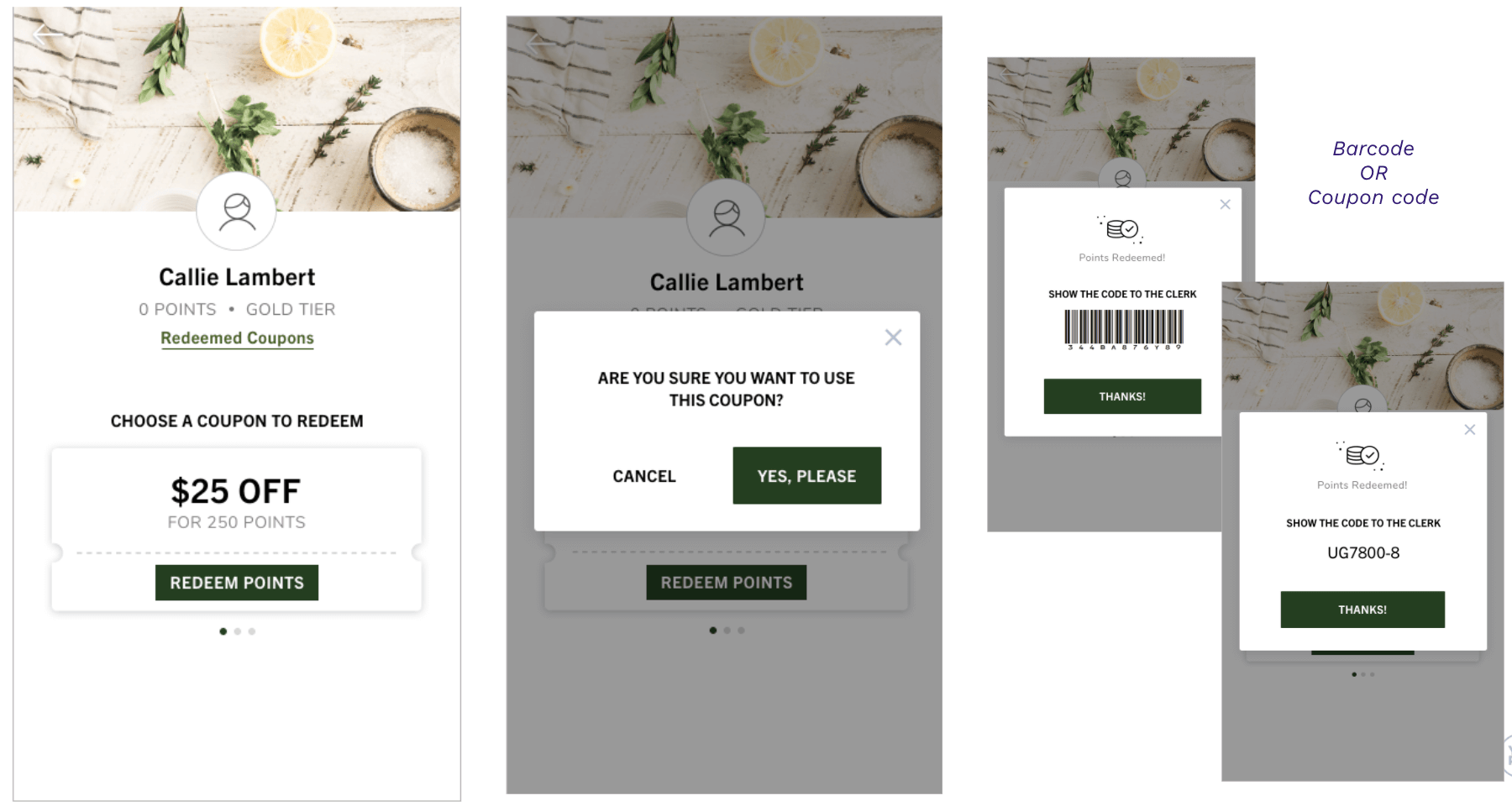The image size is (1512, 806).
Task: Click coins icon in coupon code popup
Action: (x=1362, y=455)
